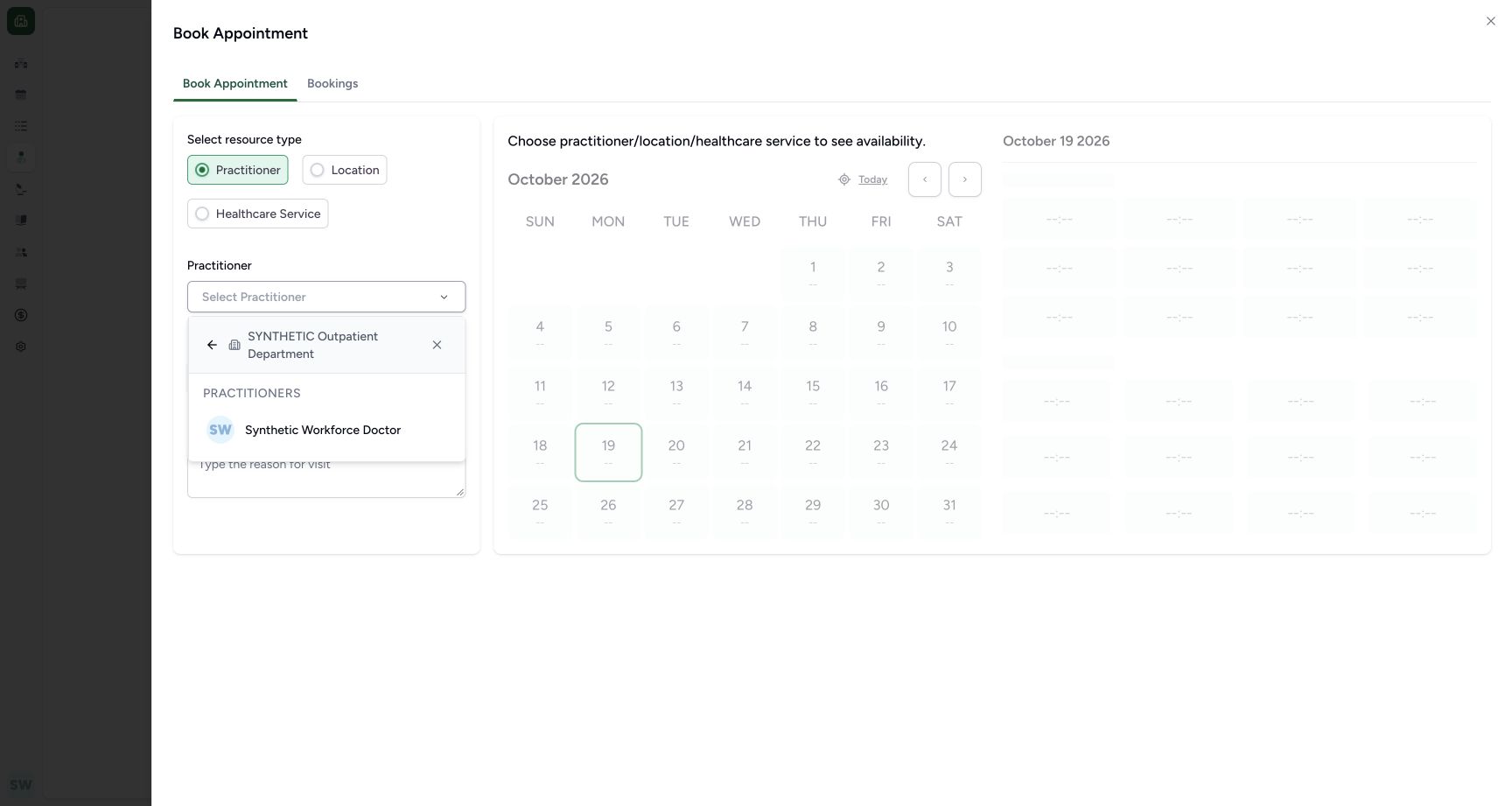Viewport: 1512px width, 806px height.
Task: Click the SW avatar of Synthetic Workforce Doctor
Action: click(x=220, y=430)
